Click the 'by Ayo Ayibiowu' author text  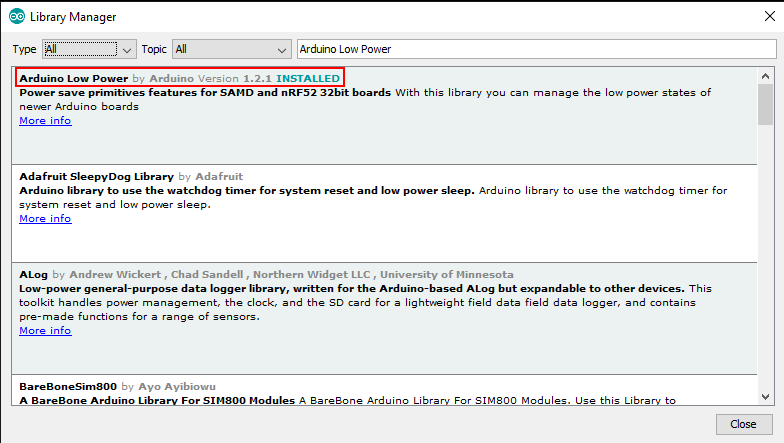coord(168,386)
